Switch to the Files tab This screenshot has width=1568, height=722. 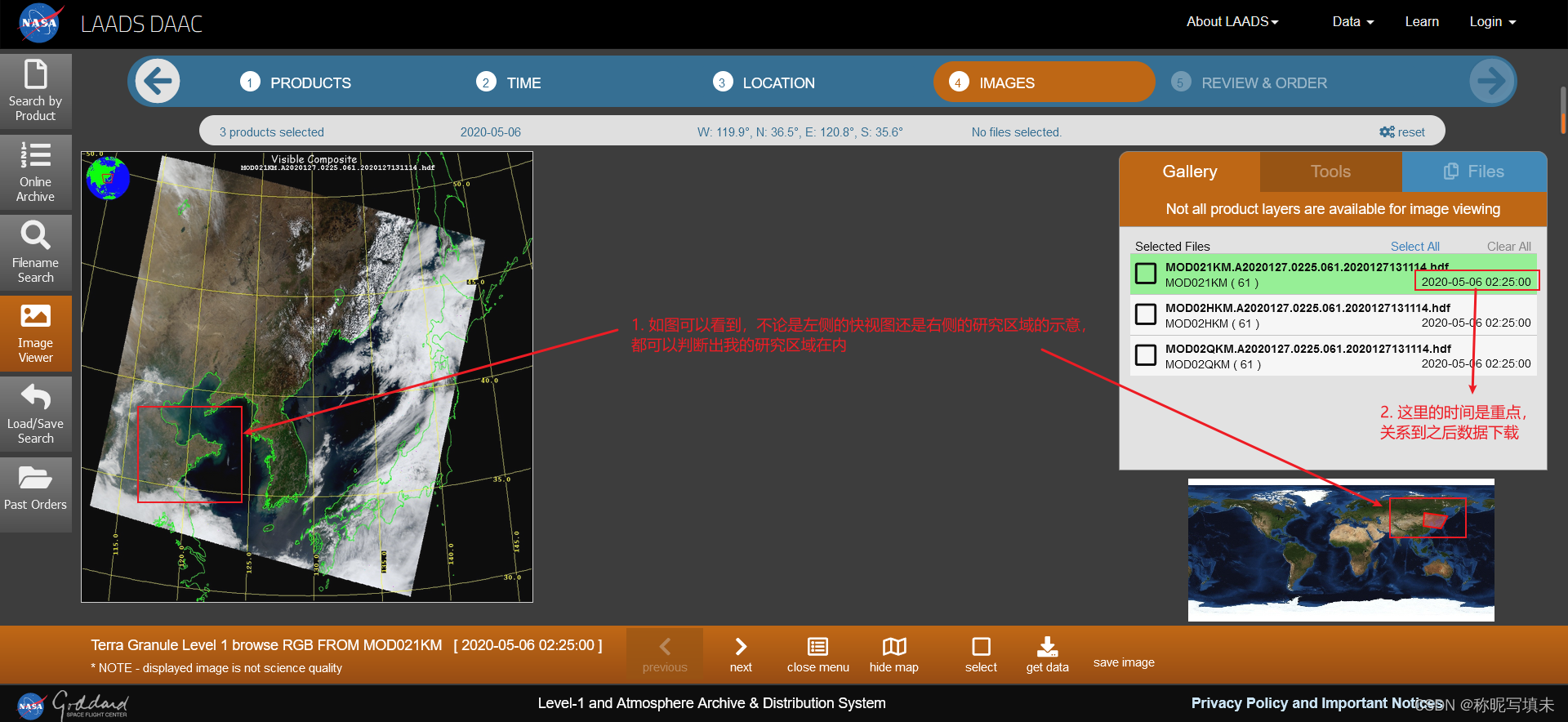[1474, 172]
